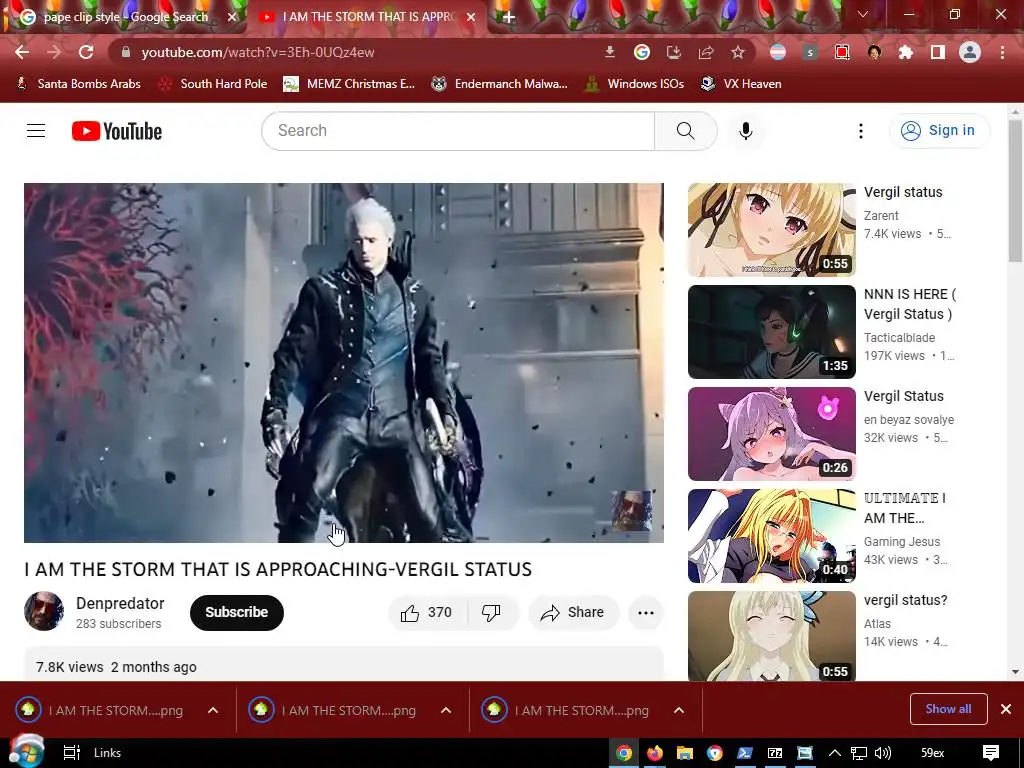Open NNN IS HERE ( Vergil Status ) video title

tap(910, 304)
